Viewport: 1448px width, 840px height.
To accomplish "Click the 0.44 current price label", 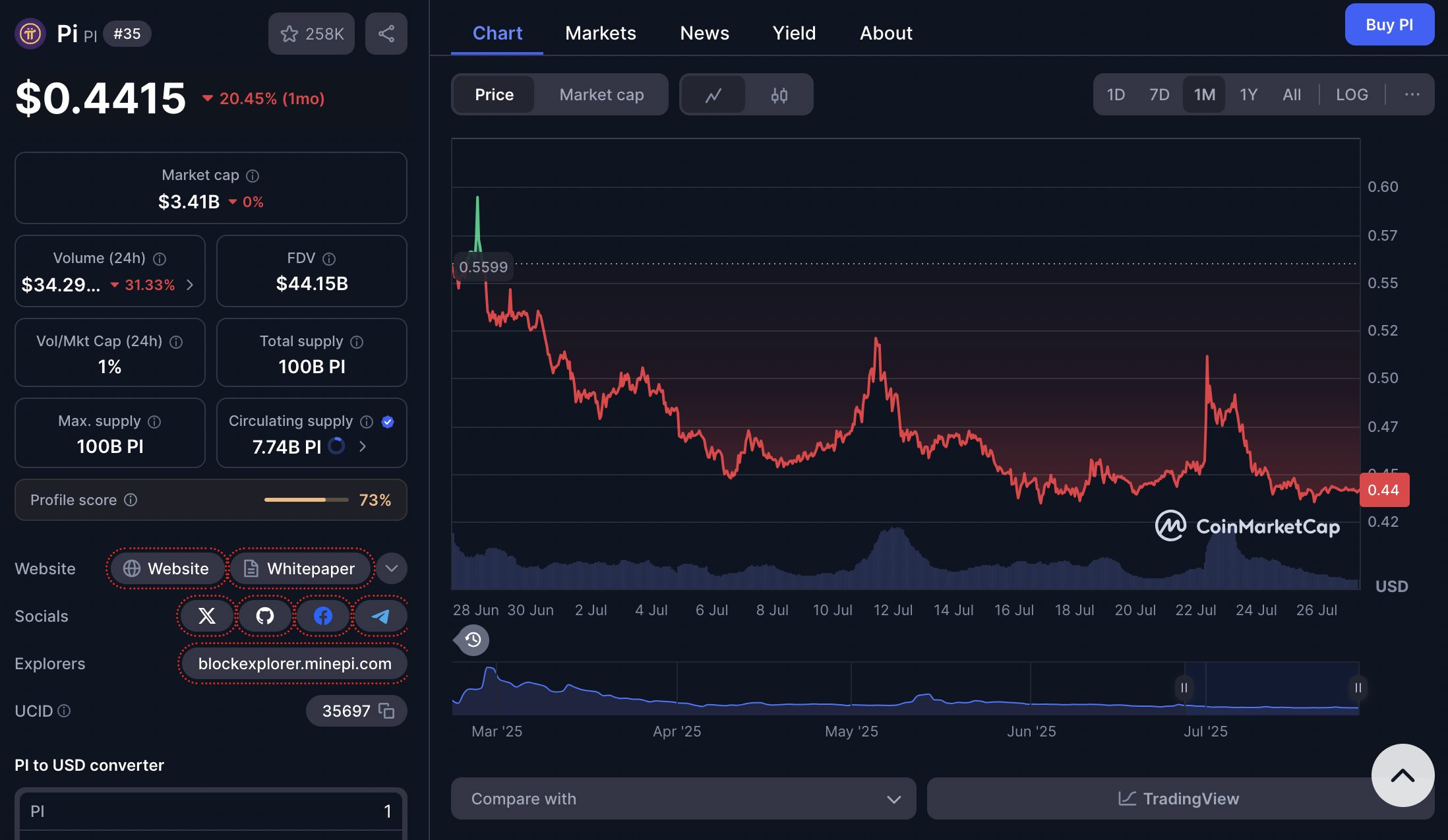I will click(x=1384, y=490).
